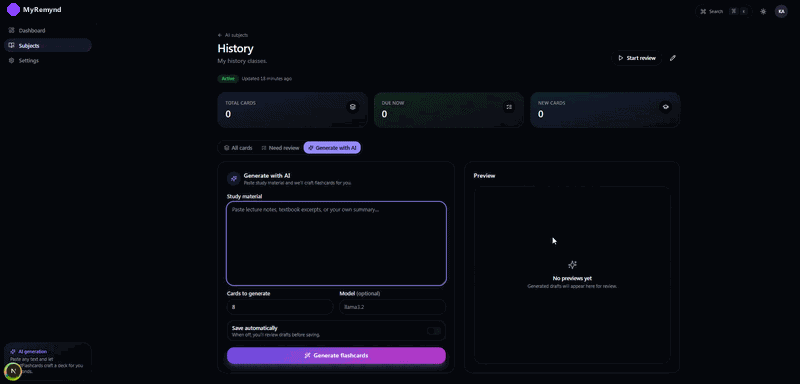This screenshot has height=384, width=800.
Task: Click the Preview panel heading
Action: tap(484, 176)
